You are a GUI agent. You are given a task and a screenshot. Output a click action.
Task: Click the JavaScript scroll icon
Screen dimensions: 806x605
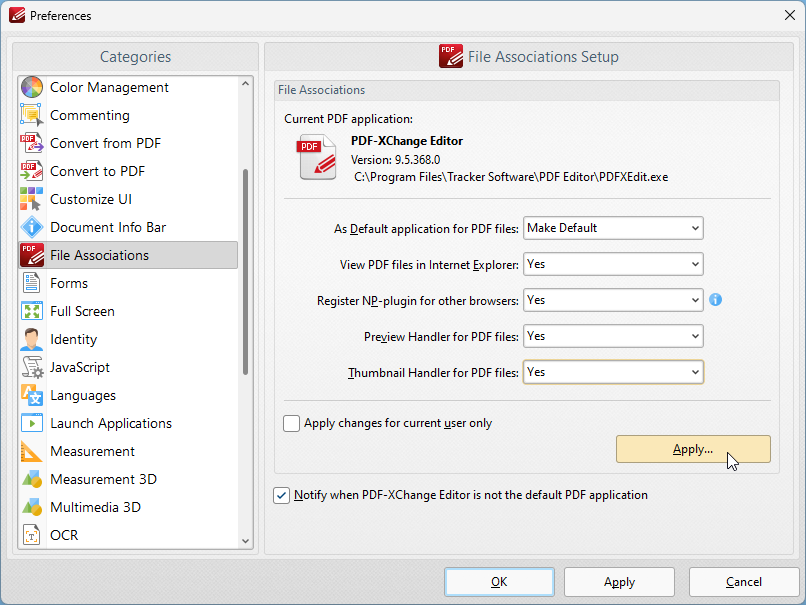pos(32,368)
